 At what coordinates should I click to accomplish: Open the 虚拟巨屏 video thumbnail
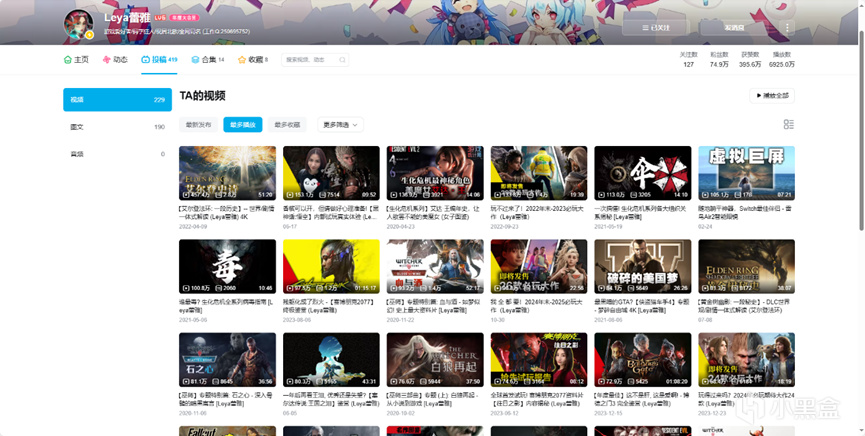746,173
